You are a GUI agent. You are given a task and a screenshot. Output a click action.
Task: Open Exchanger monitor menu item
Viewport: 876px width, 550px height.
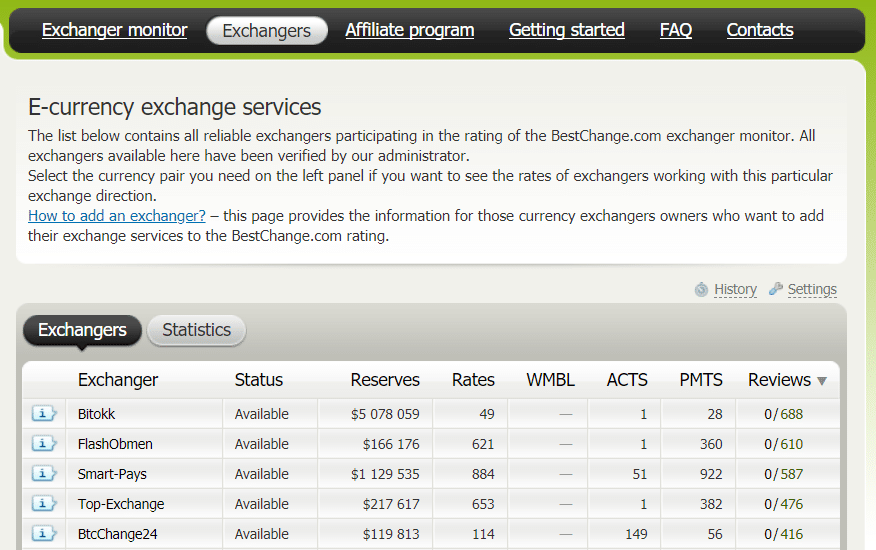click(115, 30)
